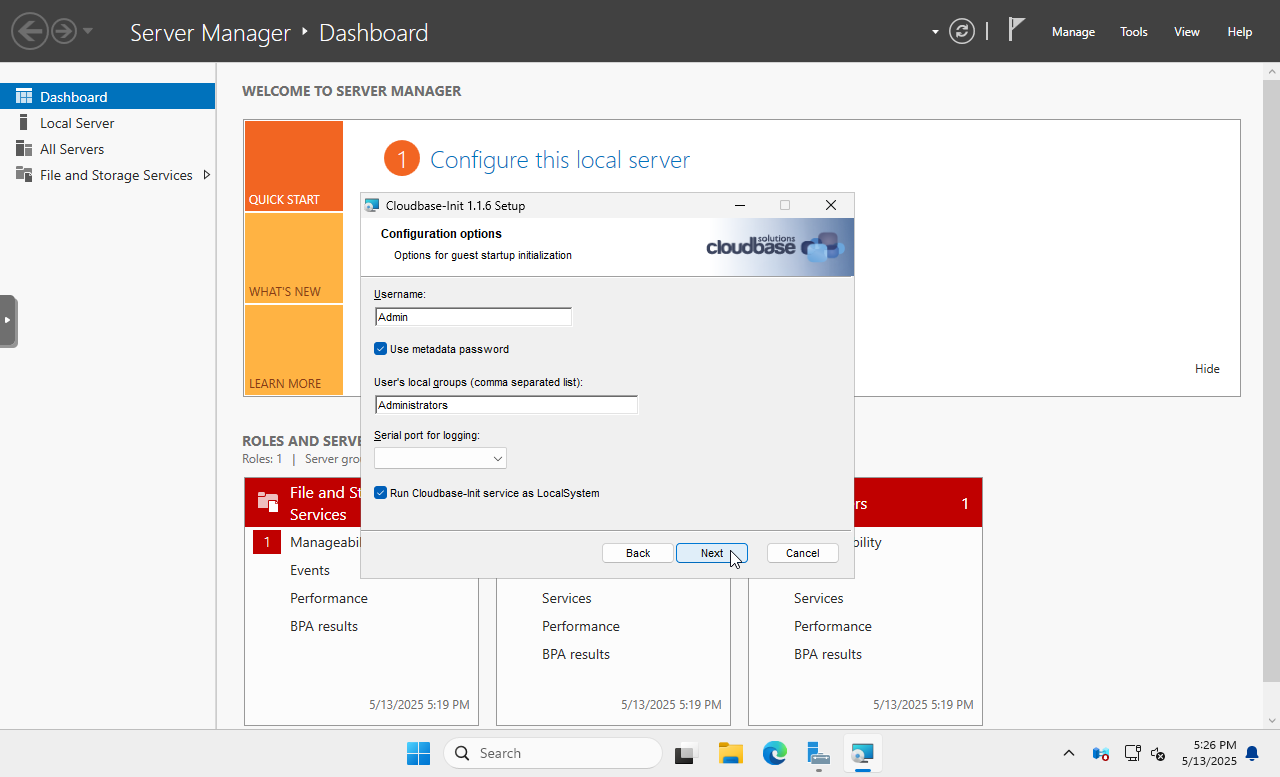Expand File and Storage Services arrow
This screenshot has height=777, width=1280.
(x=207, y=174)
